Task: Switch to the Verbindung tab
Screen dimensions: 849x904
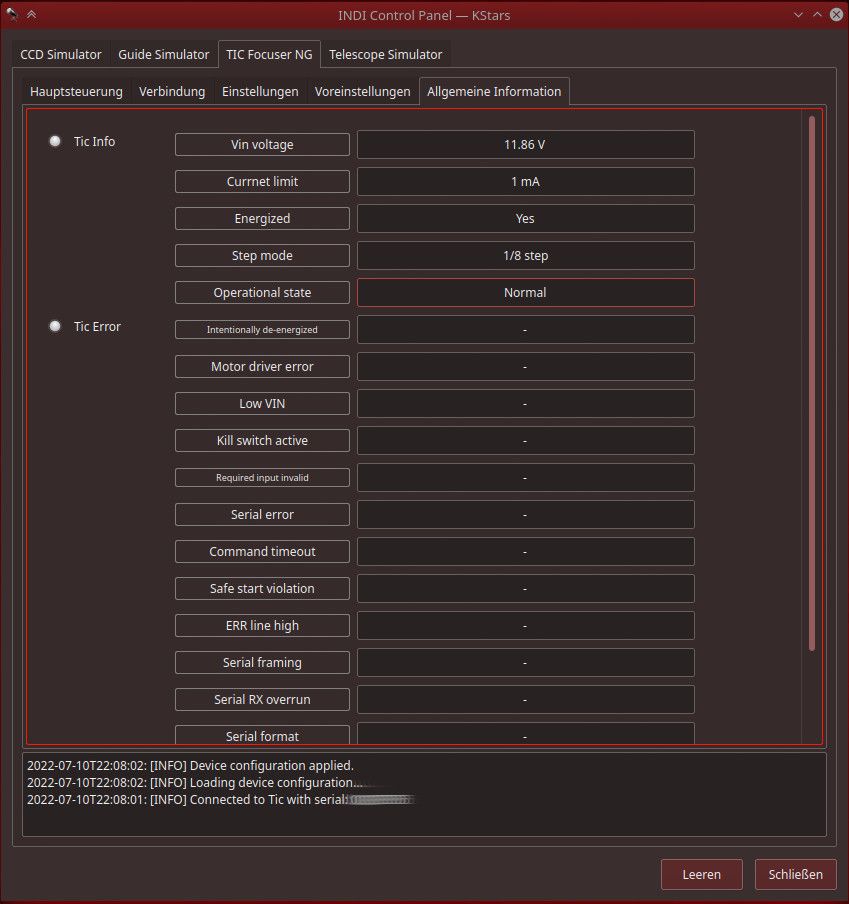Action: [x=172, y=91]
